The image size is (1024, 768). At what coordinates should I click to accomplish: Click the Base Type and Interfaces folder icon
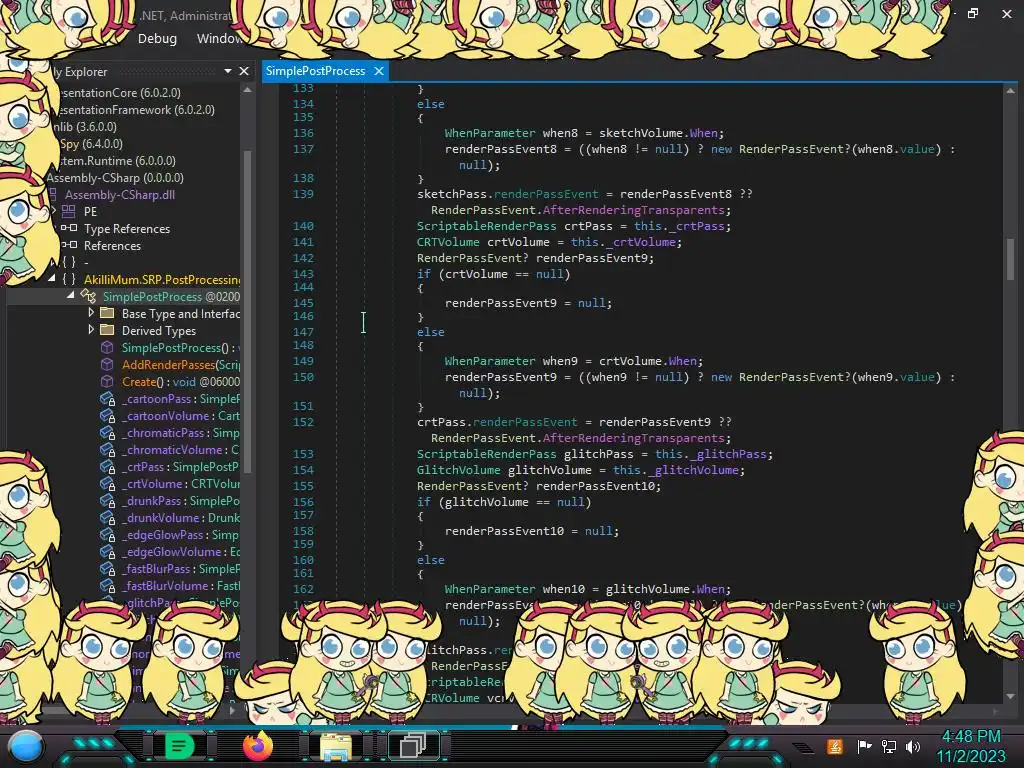[107, 313]
